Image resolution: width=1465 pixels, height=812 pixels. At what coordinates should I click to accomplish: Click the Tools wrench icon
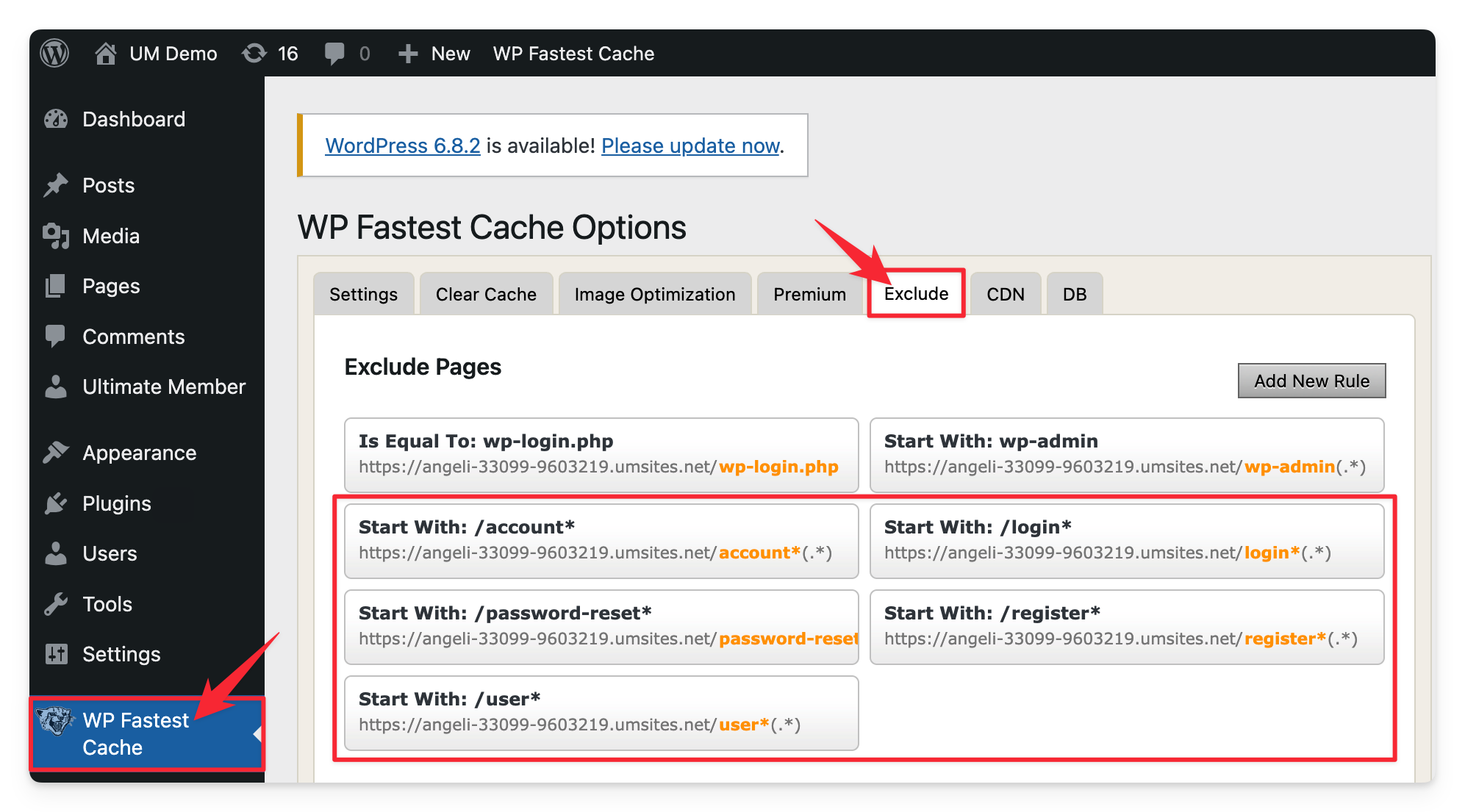point(56,604)
